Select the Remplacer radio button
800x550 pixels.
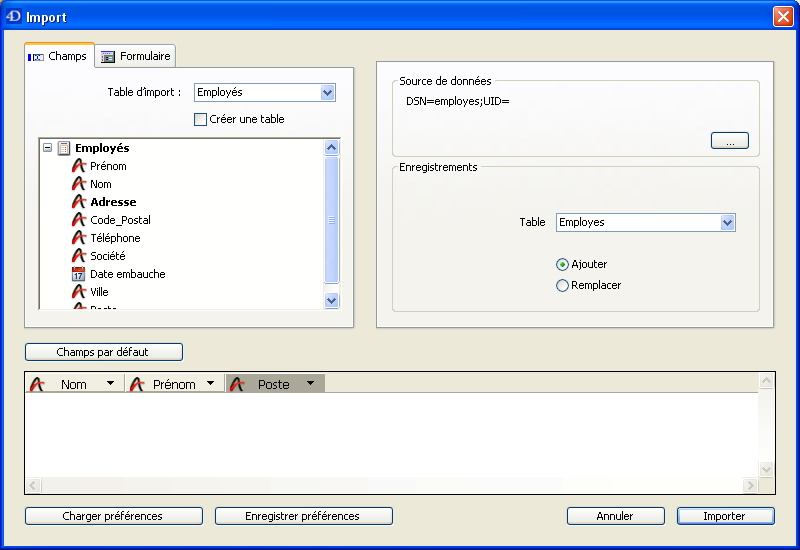(x=563, y=285)
